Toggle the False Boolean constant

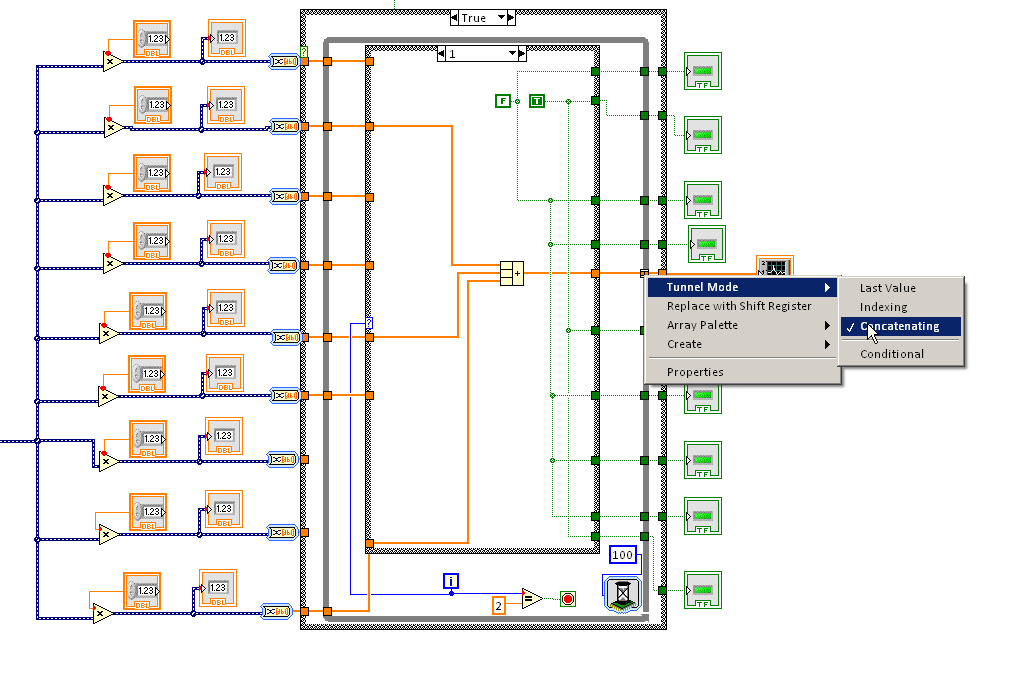pos(503,100)
